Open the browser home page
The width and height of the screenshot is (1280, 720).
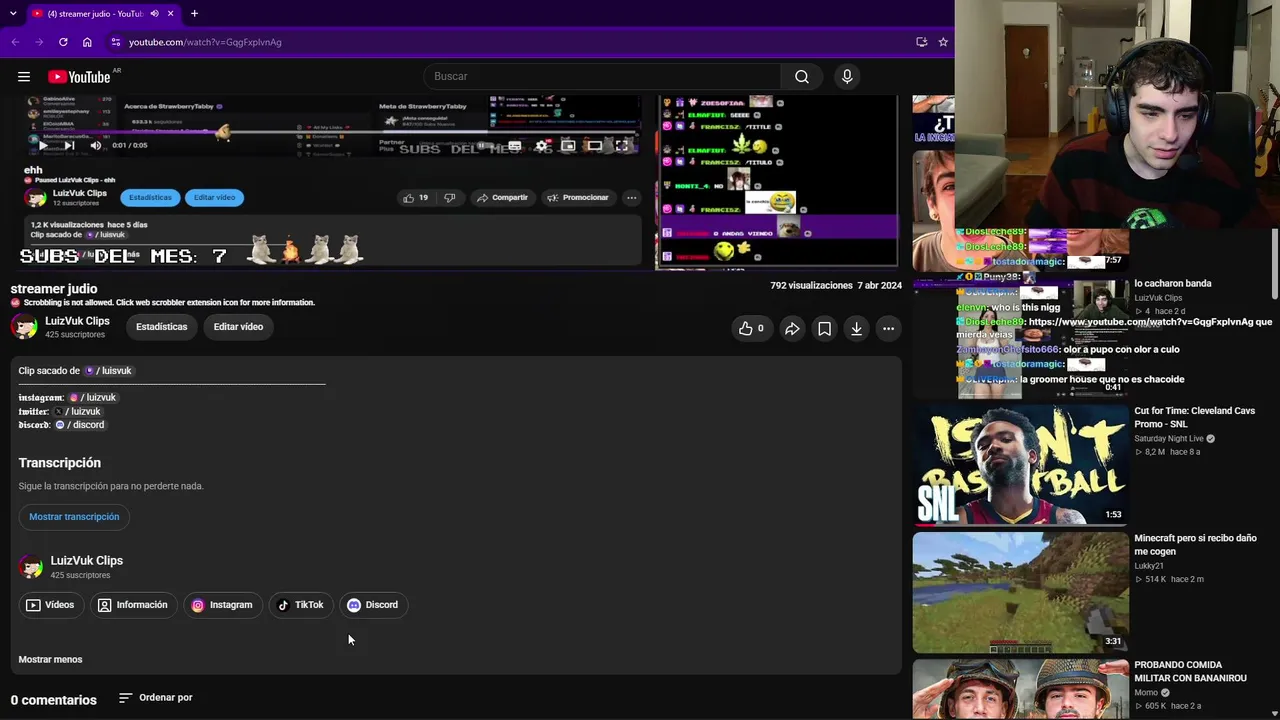tap(87, 42)
